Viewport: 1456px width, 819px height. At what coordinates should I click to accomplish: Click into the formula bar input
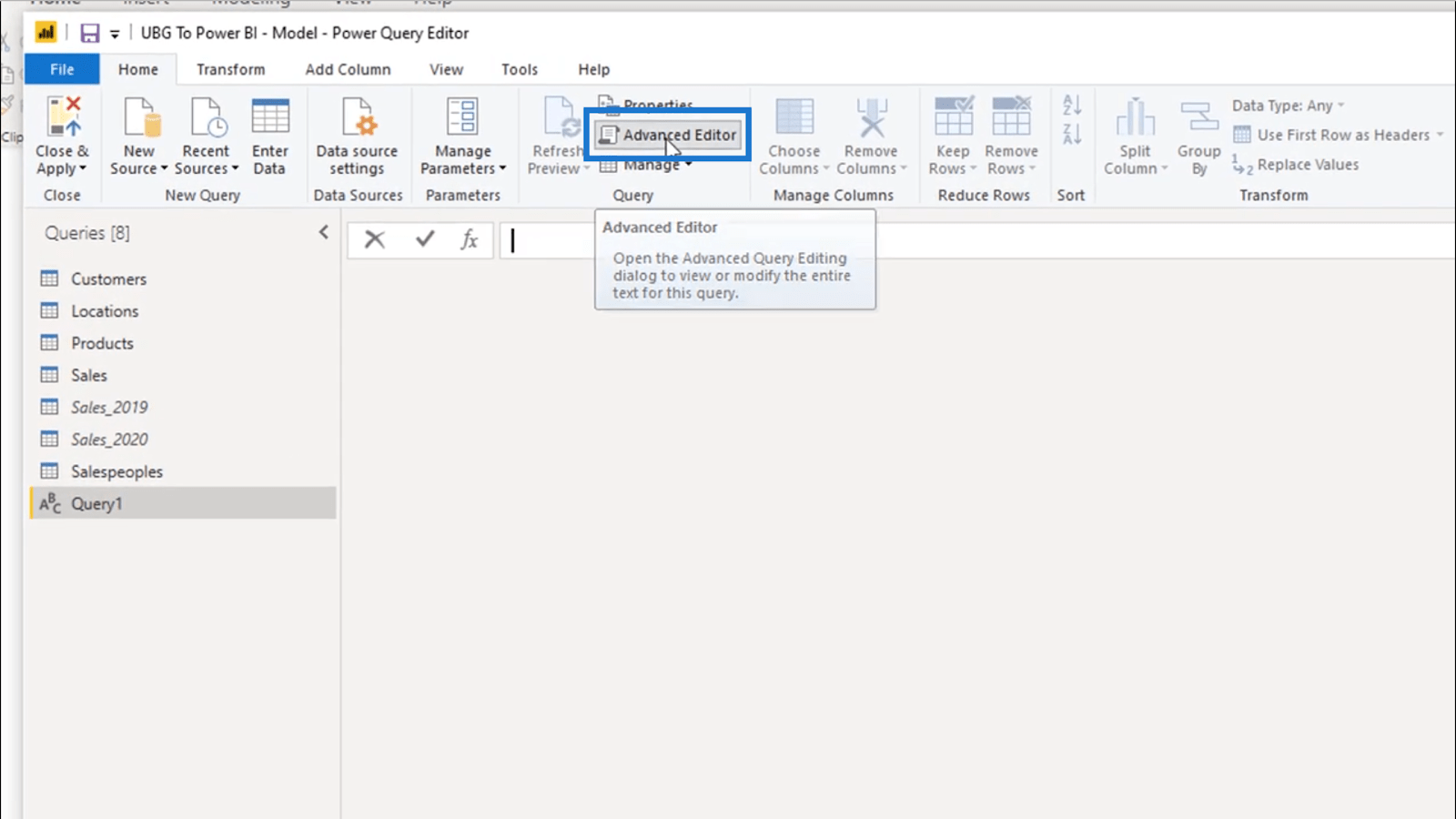click(978, 240)
